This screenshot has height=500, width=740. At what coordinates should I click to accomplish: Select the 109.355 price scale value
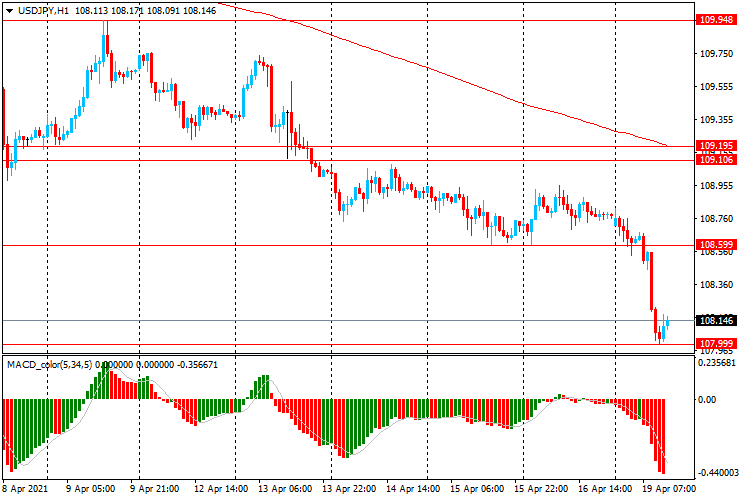716,120
